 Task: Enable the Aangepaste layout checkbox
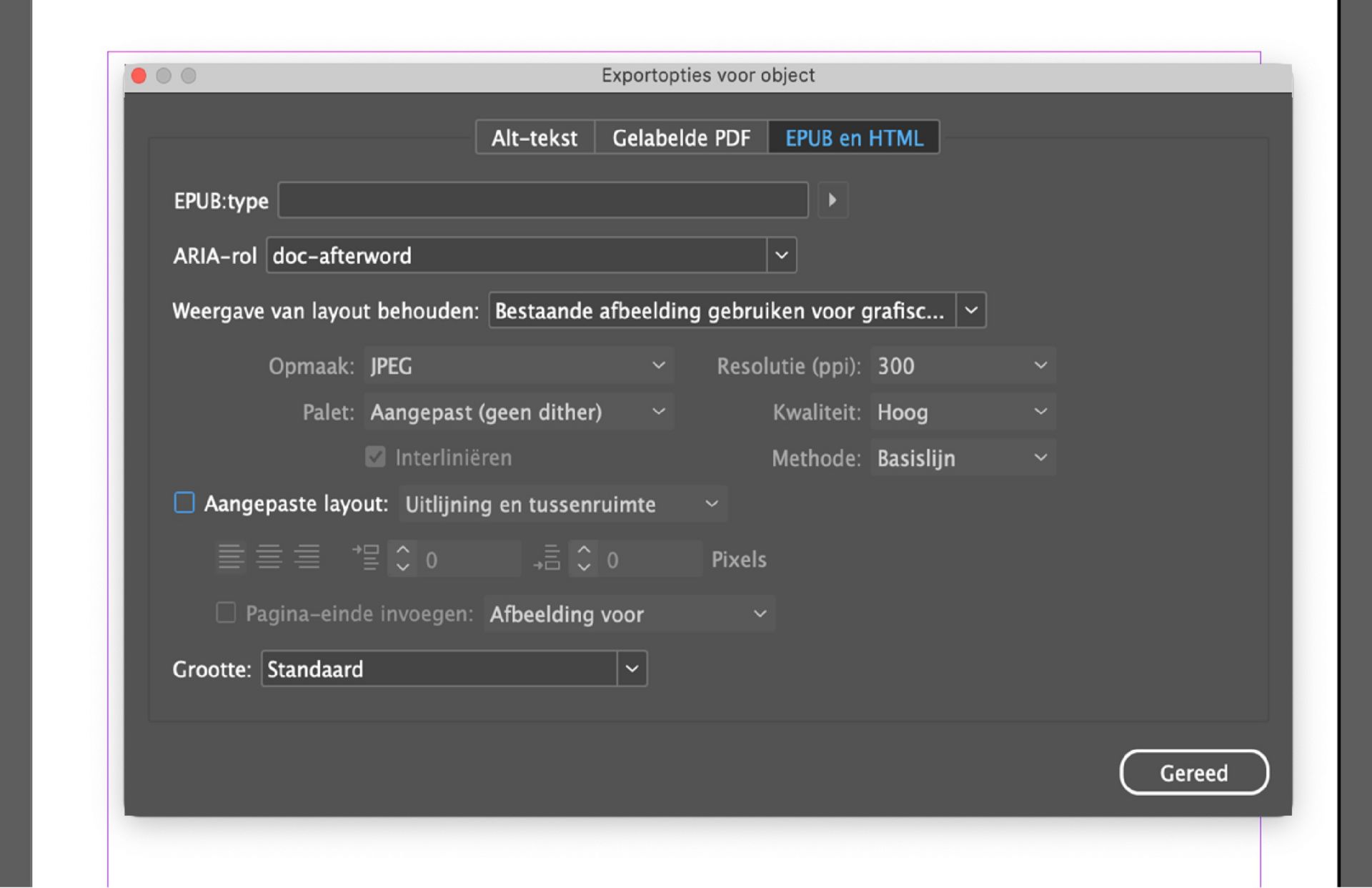(184, 503)
